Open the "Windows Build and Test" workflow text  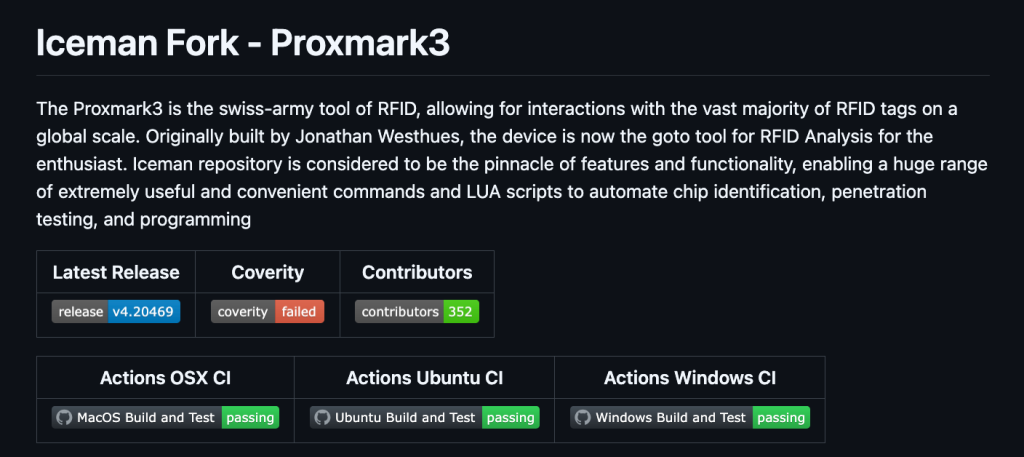(x=670, y=417)
